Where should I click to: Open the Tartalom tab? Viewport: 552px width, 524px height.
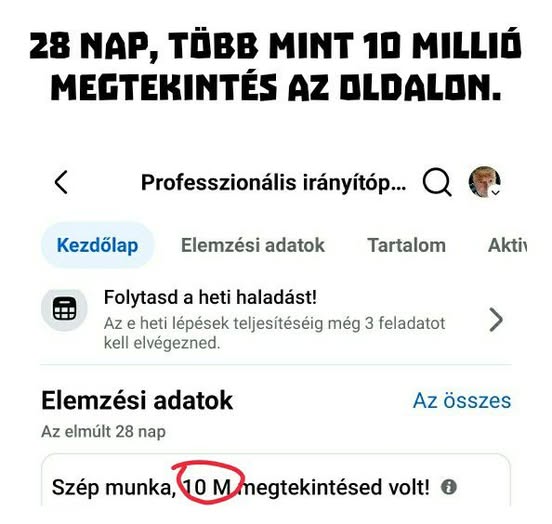[x=407, y=245]
